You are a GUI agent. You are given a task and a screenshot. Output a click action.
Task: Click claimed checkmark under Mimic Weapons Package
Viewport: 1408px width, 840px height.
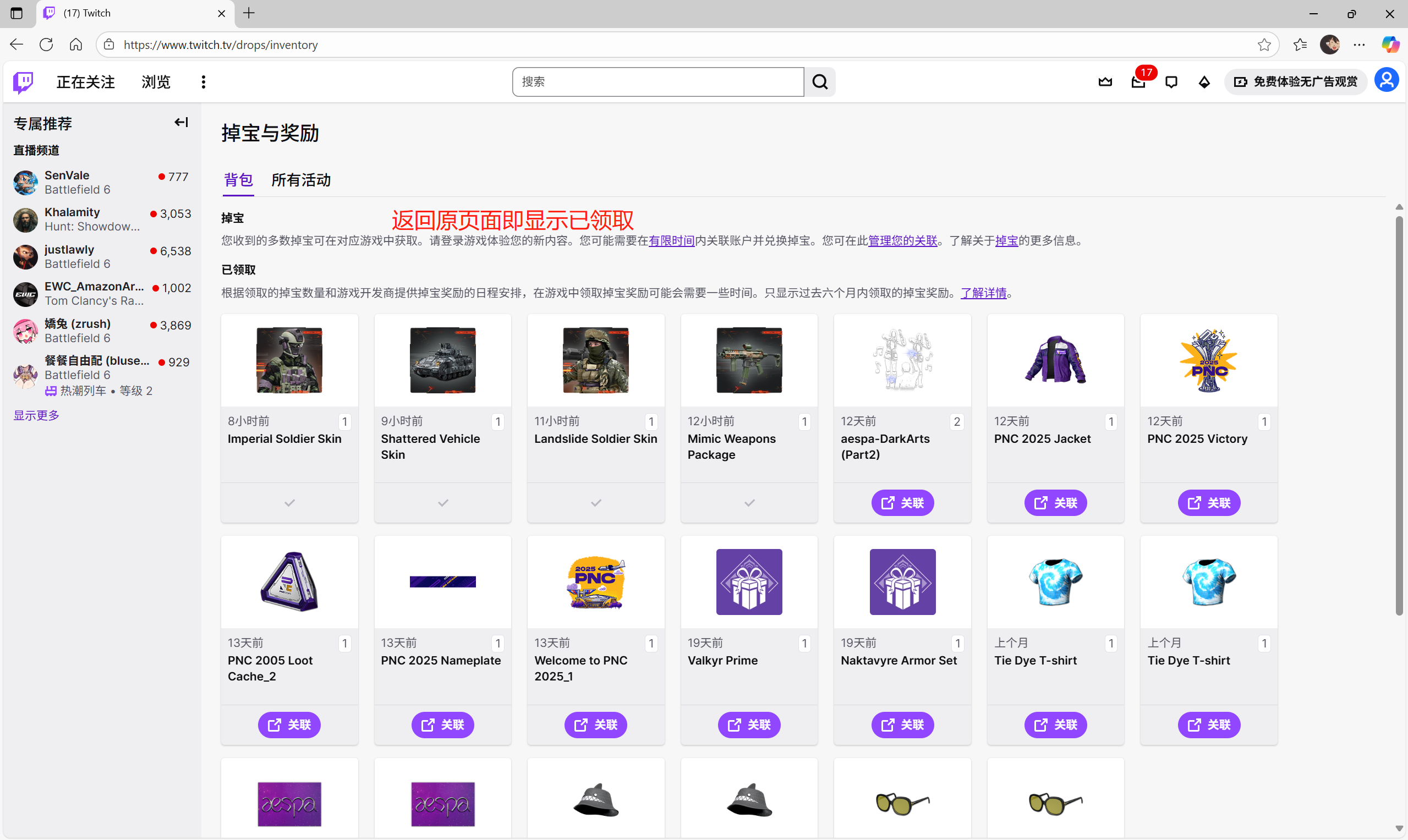click(749, 503)
